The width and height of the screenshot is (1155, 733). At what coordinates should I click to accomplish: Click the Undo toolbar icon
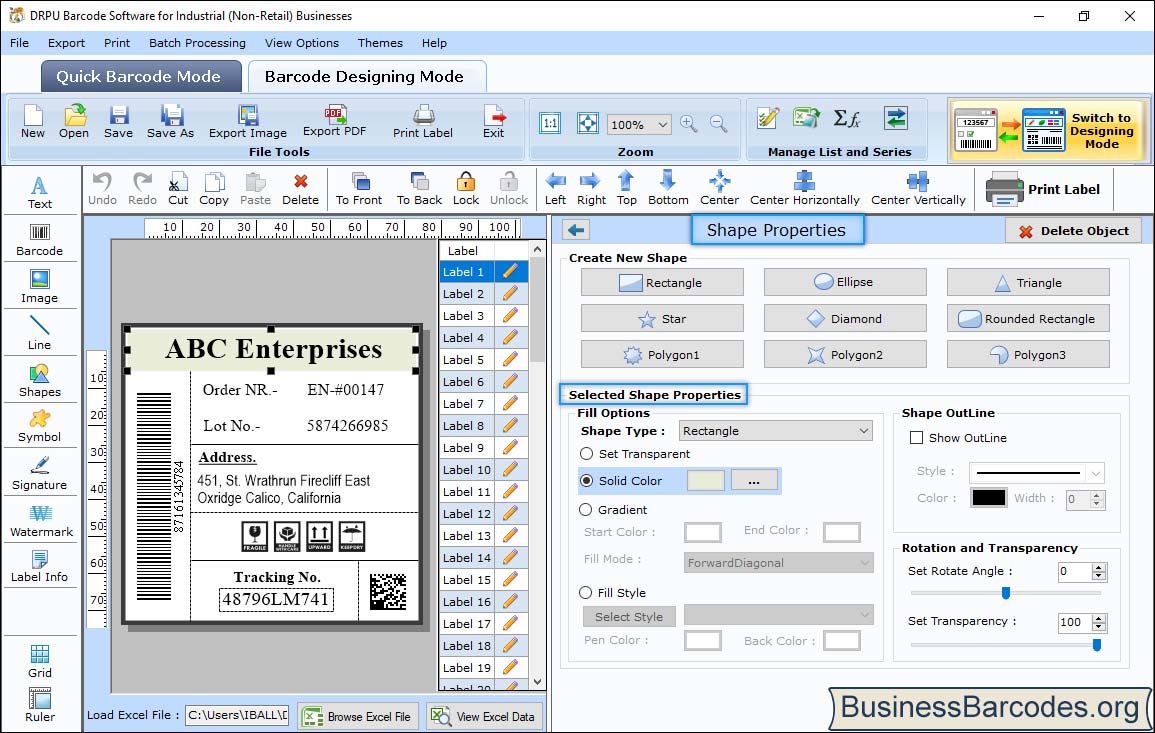click(x=102, y=189)
